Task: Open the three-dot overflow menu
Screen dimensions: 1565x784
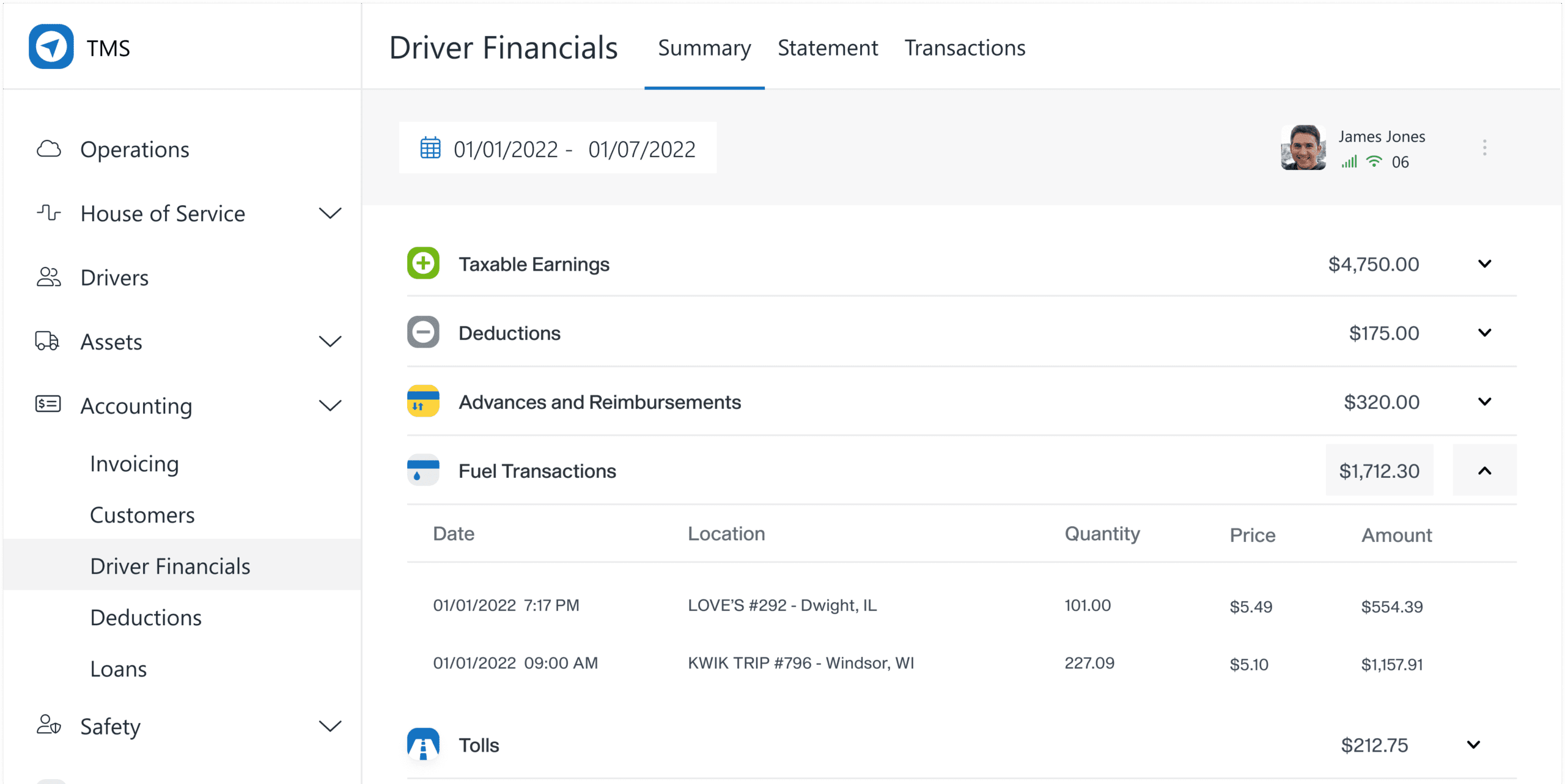Action: tap(1484, 147)
